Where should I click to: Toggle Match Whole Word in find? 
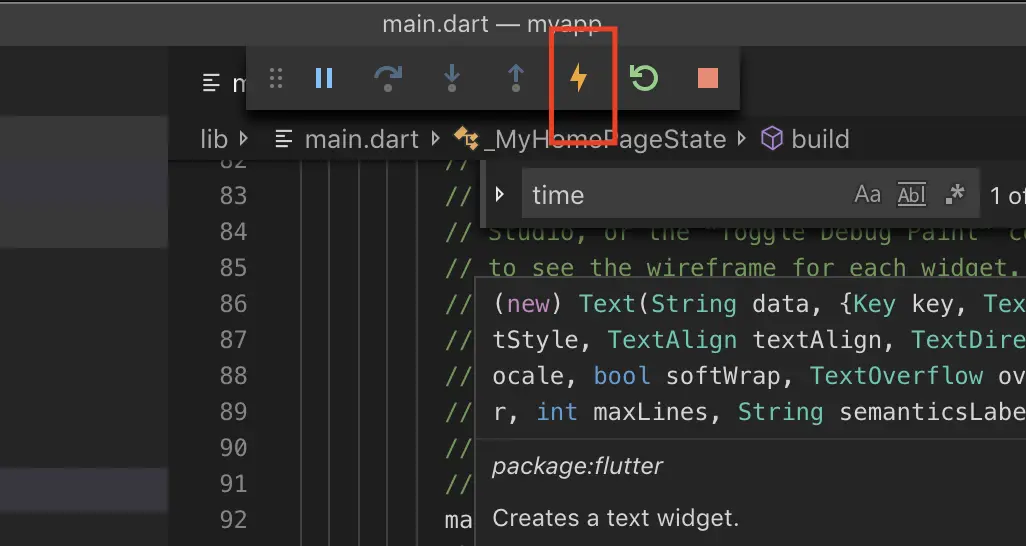click(911, 194)
